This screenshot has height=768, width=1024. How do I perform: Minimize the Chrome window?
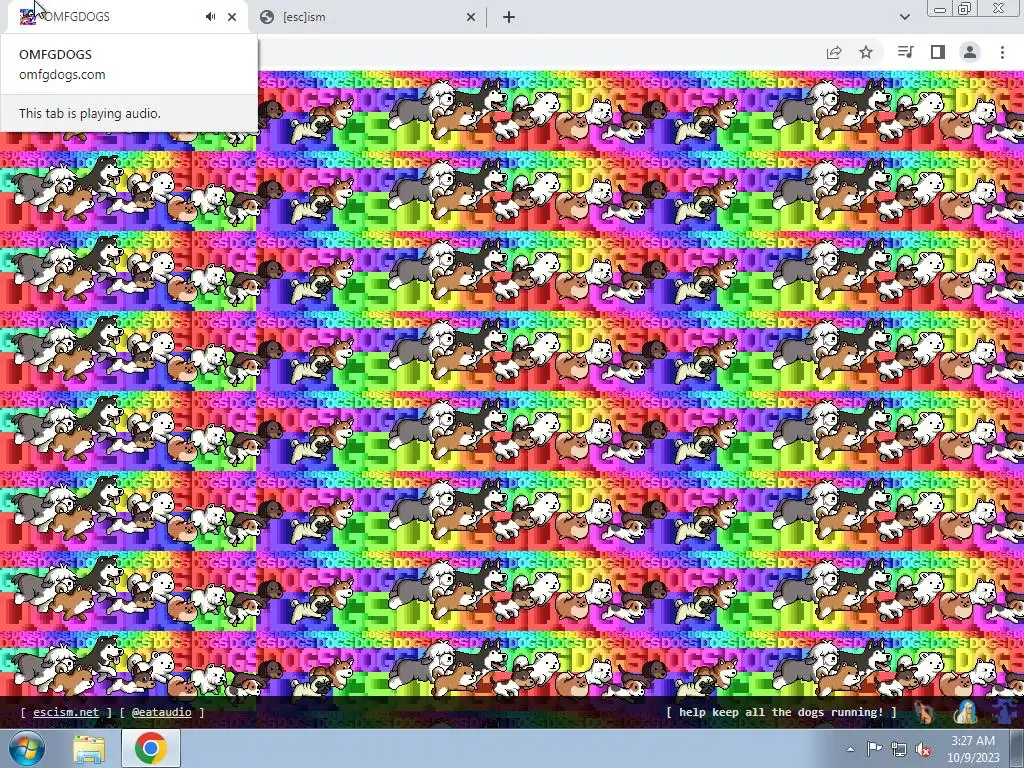tap(940, 9)
